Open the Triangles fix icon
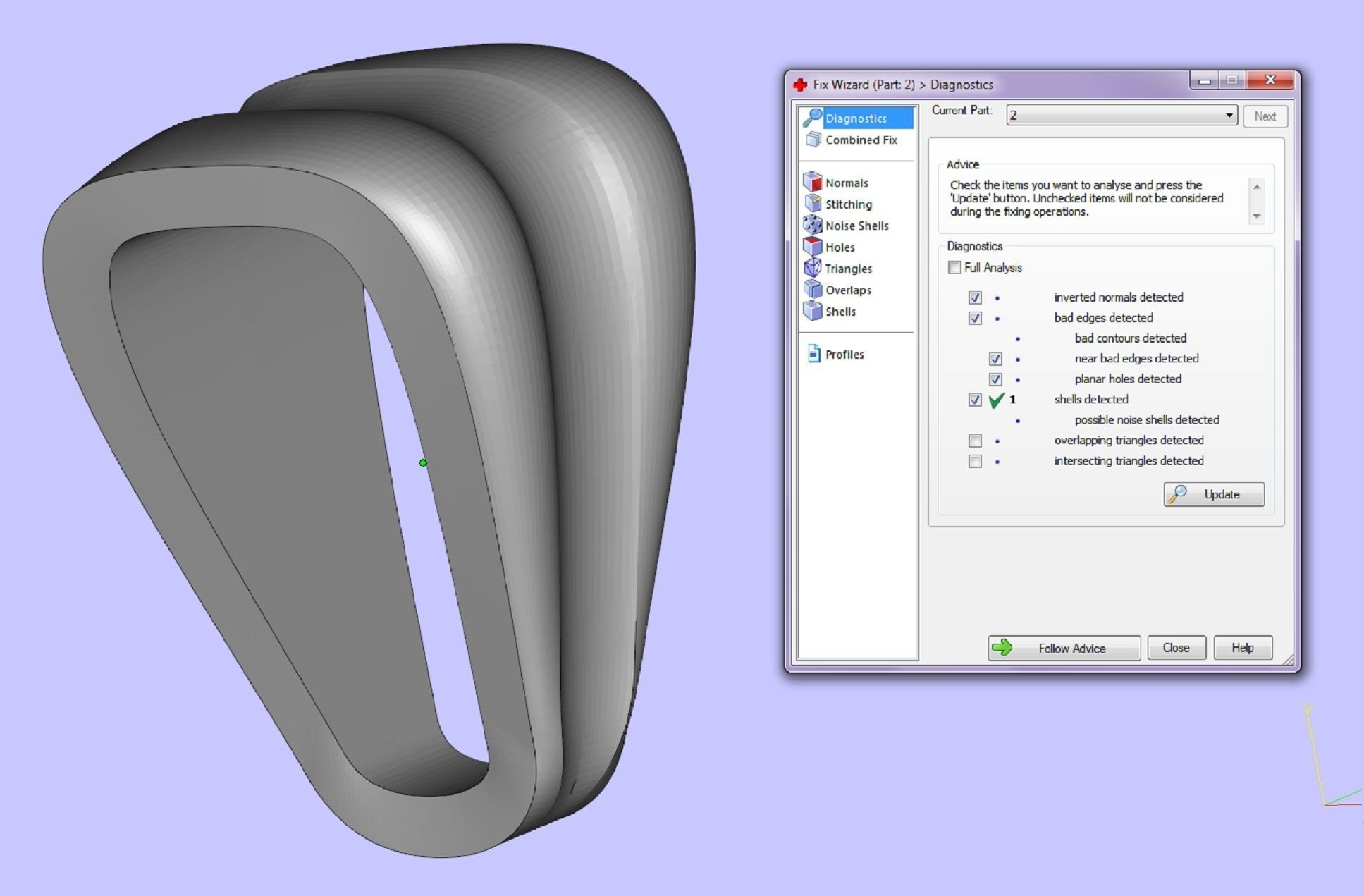Screen dimensions: 1364x896 [x=813, y=269]
